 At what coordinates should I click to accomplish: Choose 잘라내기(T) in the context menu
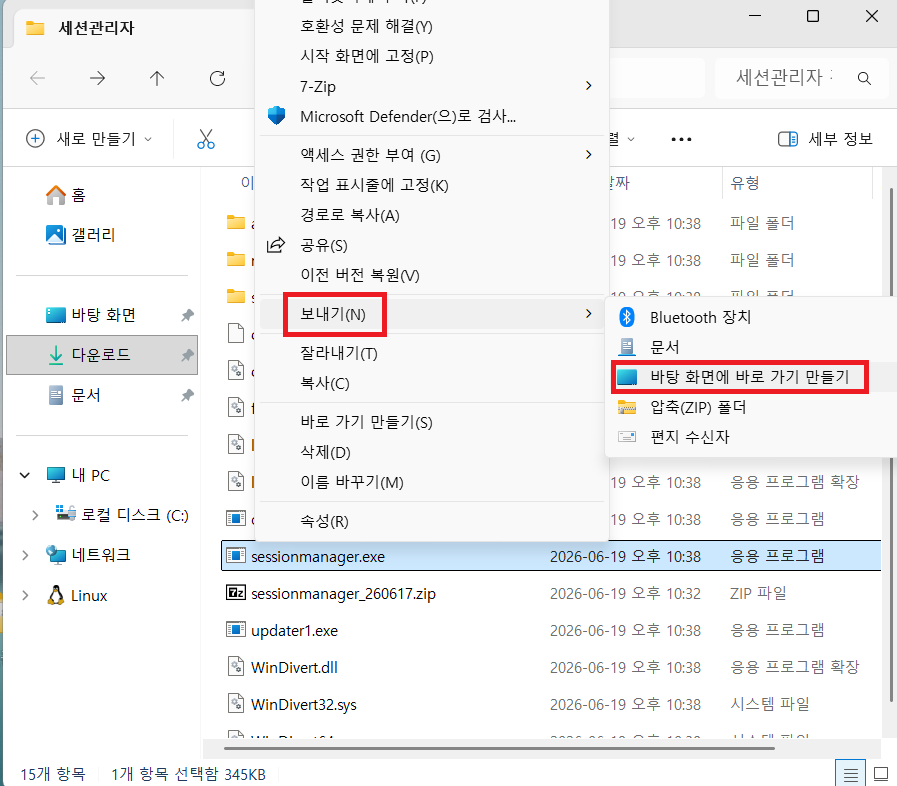coord(431,353)
